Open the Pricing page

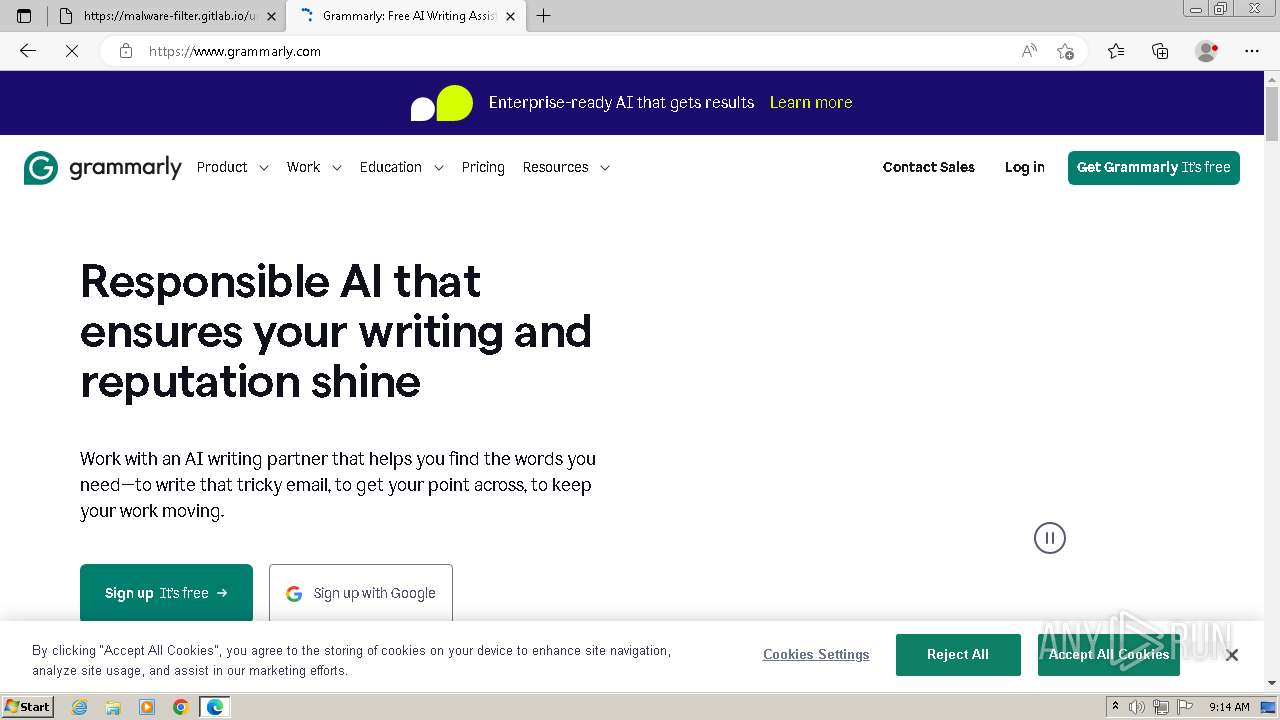pos(483,167)
